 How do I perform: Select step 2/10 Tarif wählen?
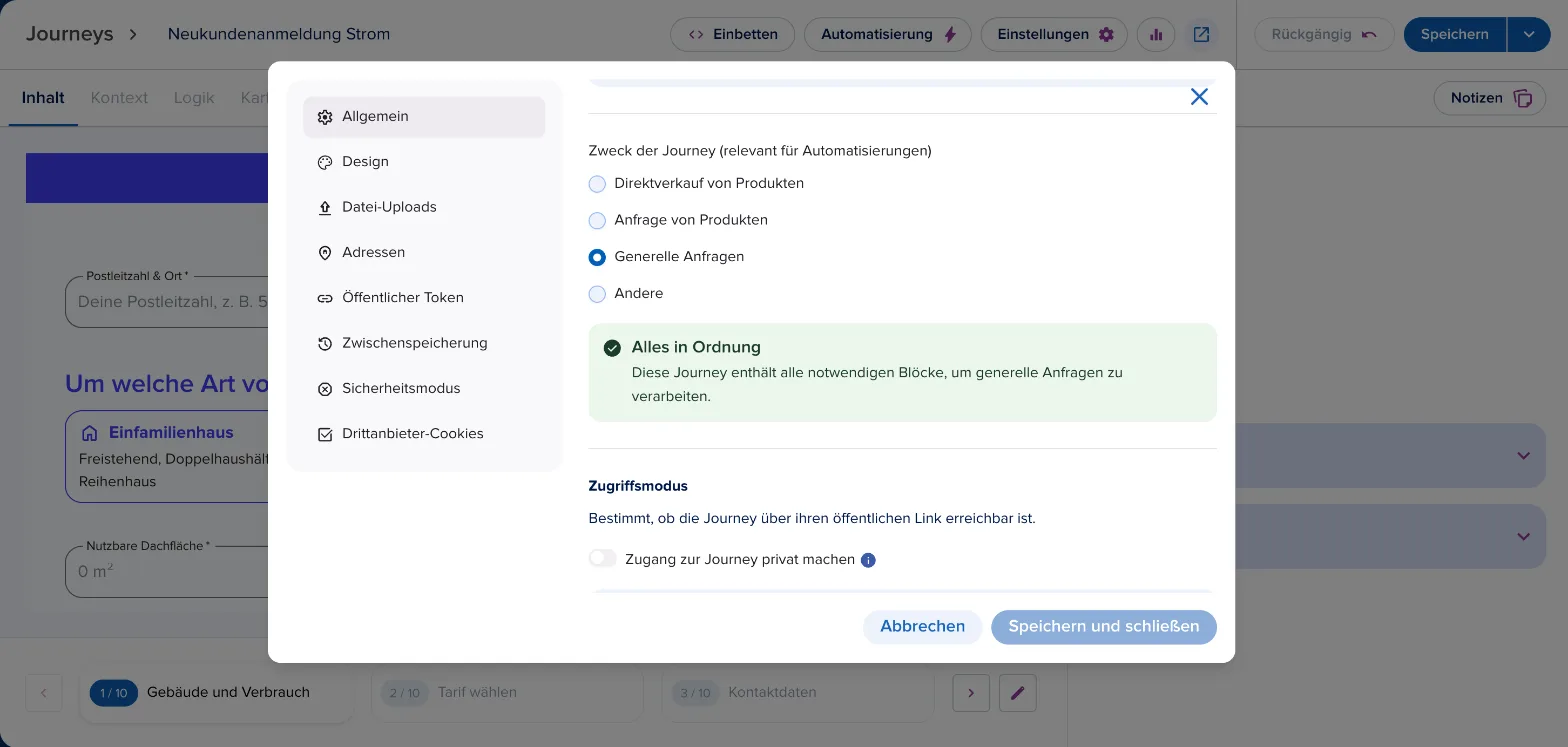coord(507,692)
